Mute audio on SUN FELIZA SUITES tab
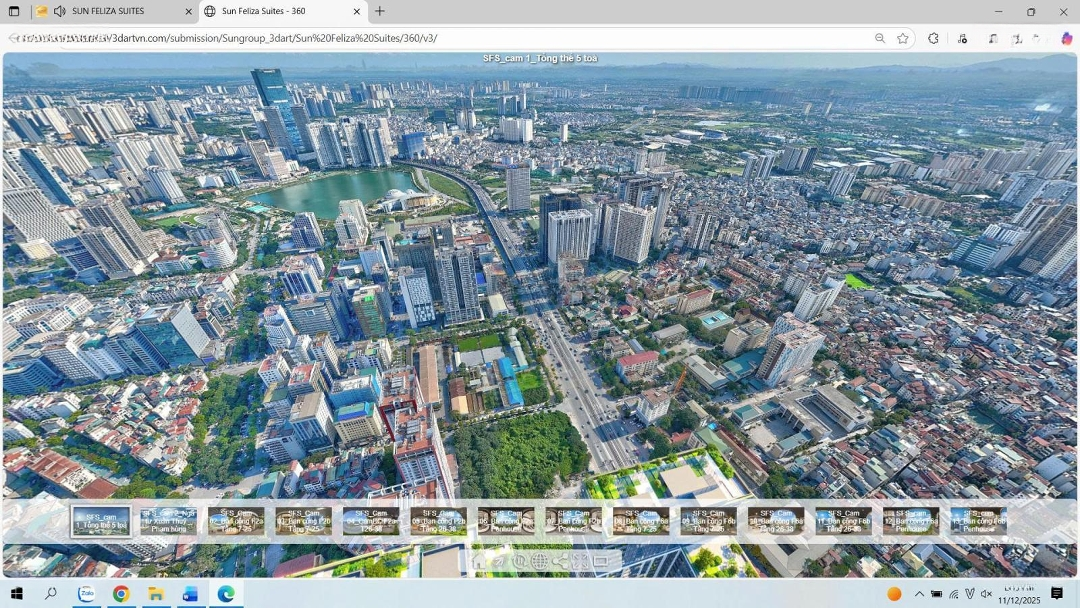The image size is (1080, 608). [x=60, y=12]
